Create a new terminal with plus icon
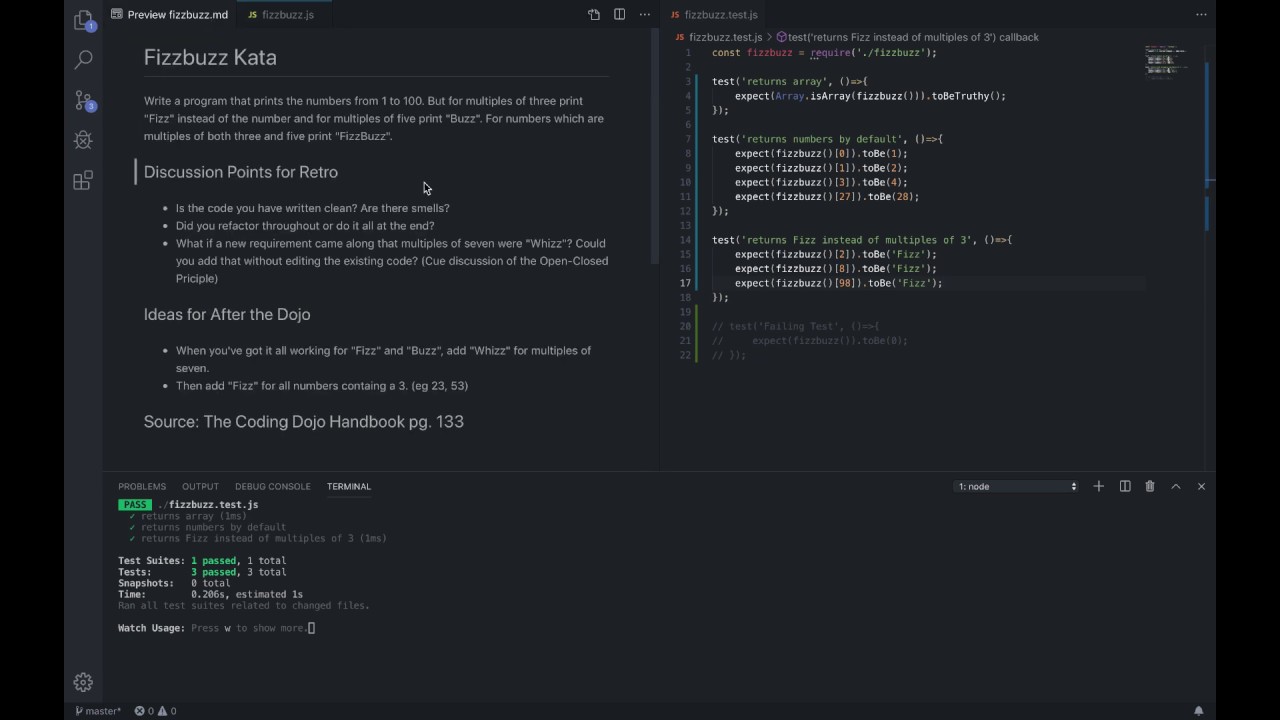Screen dimensions: 1280x720 pos(1098,486)
